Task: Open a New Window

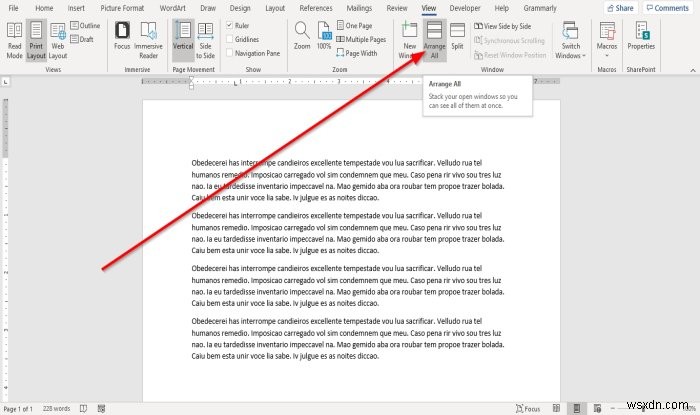Action: coord(409,41)
